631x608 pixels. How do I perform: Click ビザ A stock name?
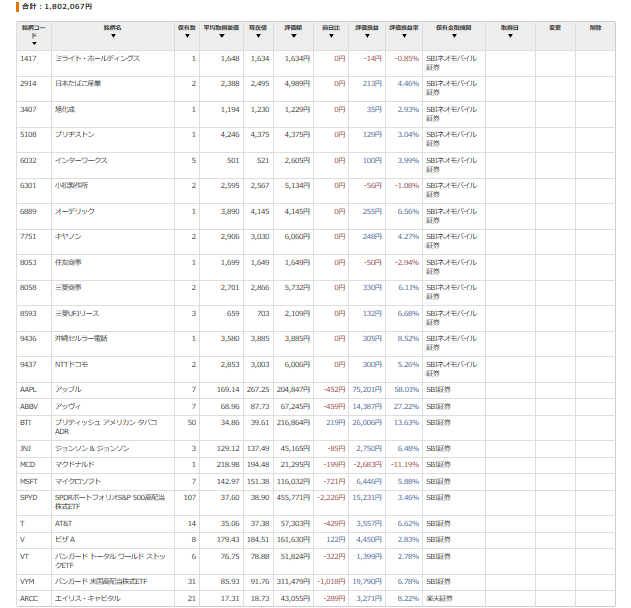pos(65,540)
